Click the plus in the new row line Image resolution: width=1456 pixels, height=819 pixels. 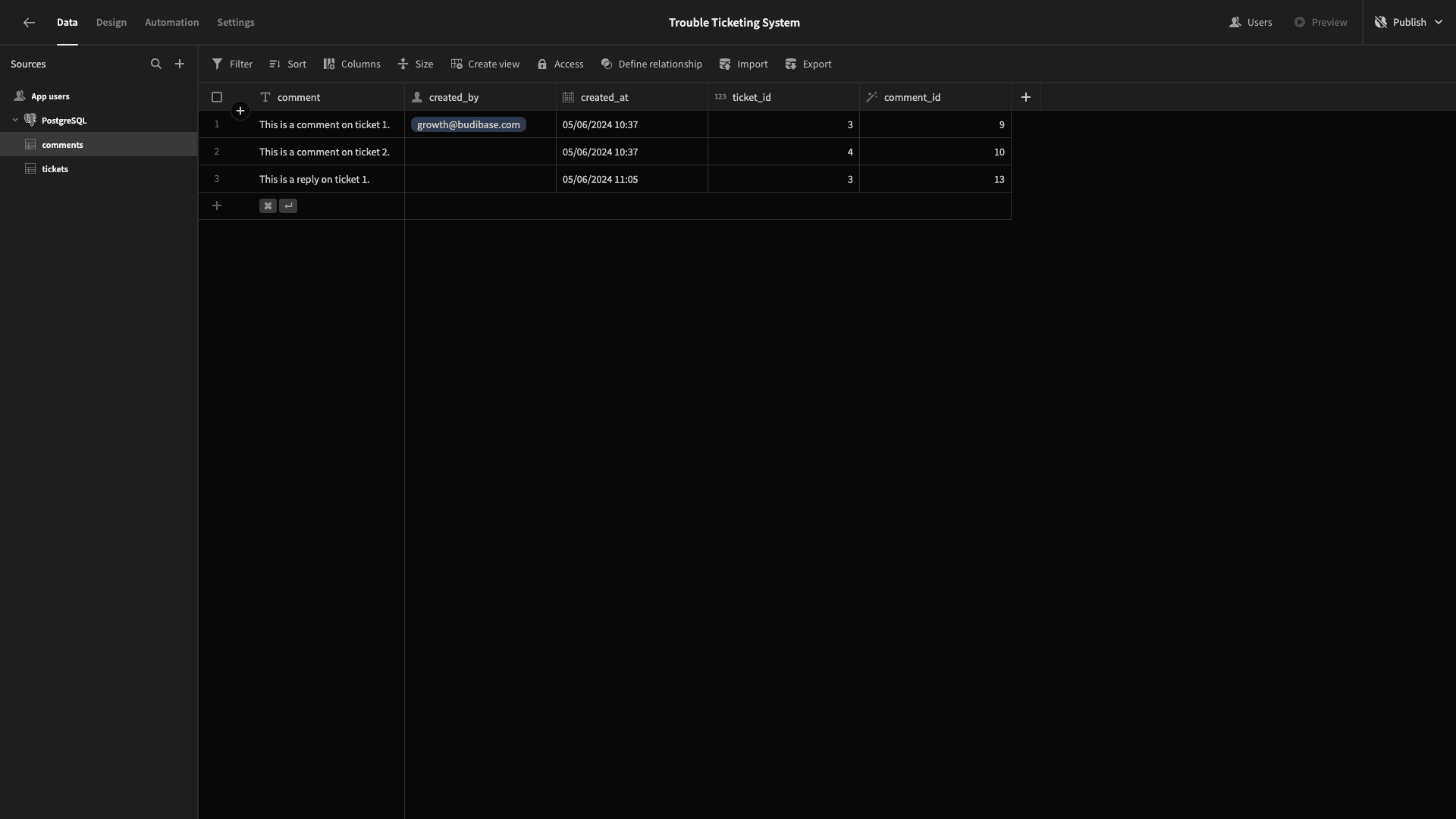point(217,206)
